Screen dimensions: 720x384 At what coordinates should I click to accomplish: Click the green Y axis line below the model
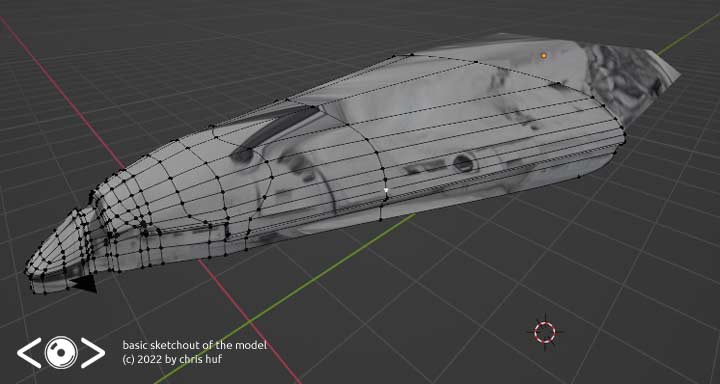pos(285,299)
